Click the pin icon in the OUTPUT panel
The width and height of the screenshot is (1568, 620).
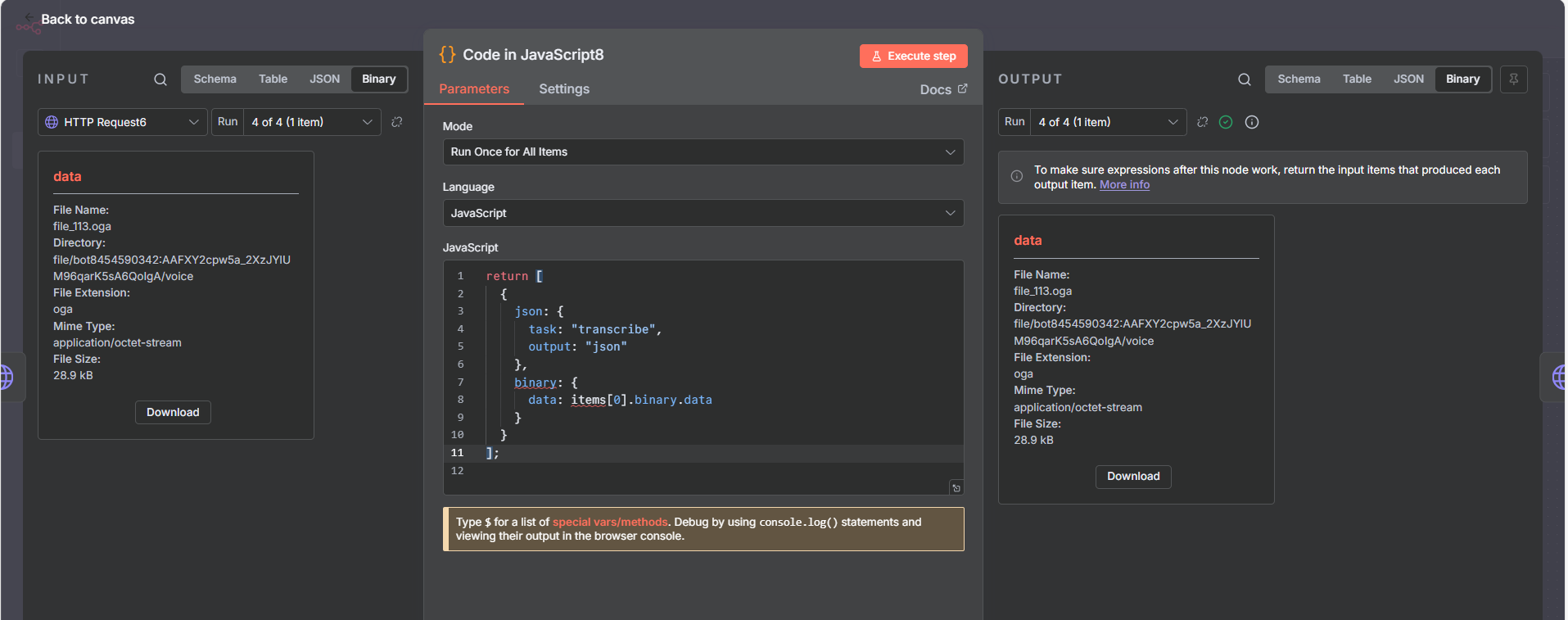(1513, 79)
